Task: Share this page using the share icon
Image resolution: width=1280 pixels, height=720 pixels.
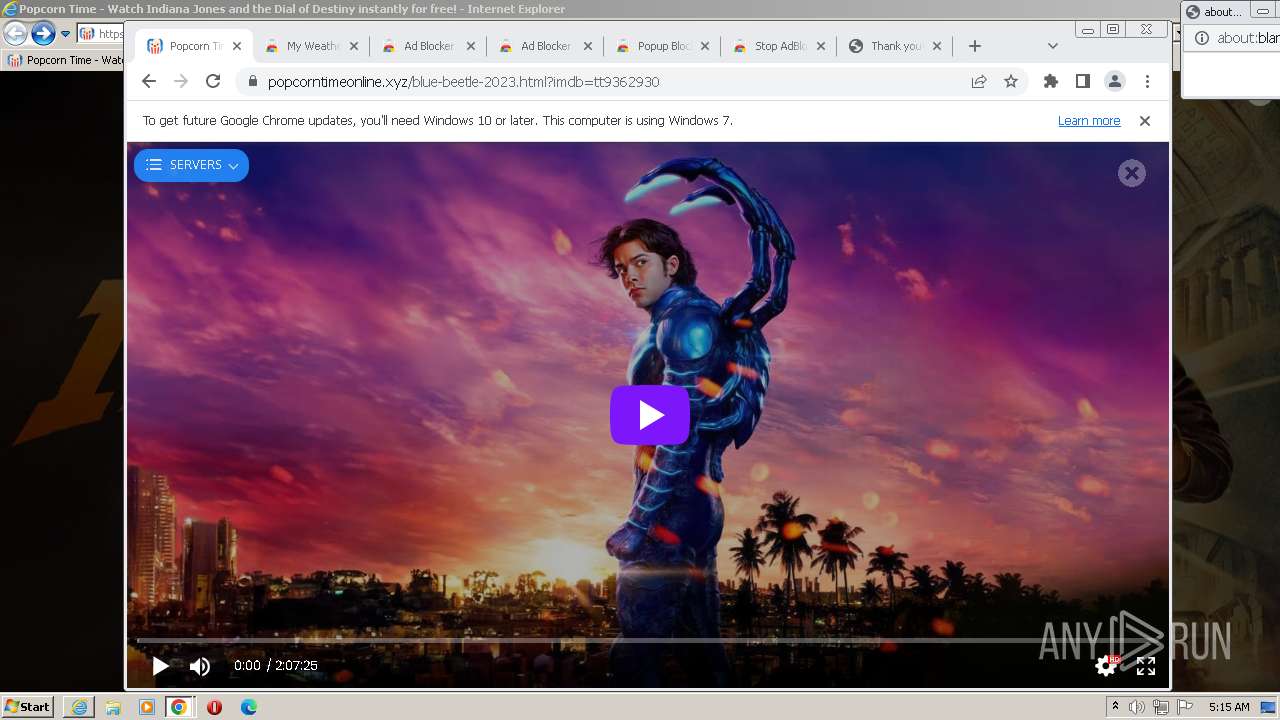Action: click(979, 82)
